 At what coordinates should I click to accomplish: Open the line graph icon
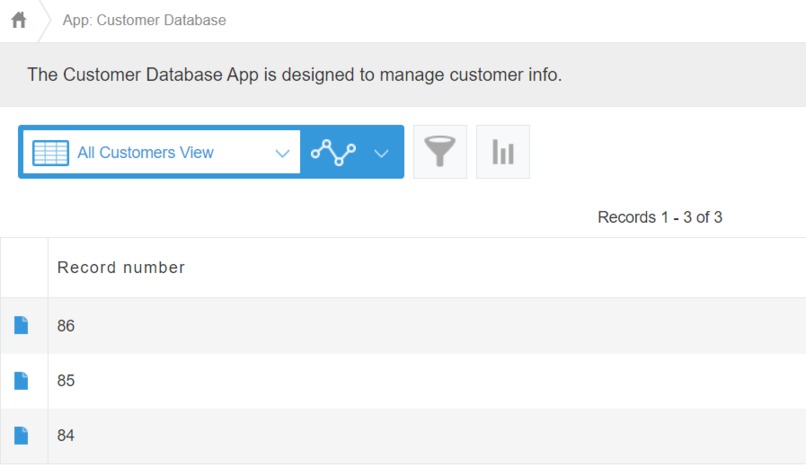pos(333,152)
